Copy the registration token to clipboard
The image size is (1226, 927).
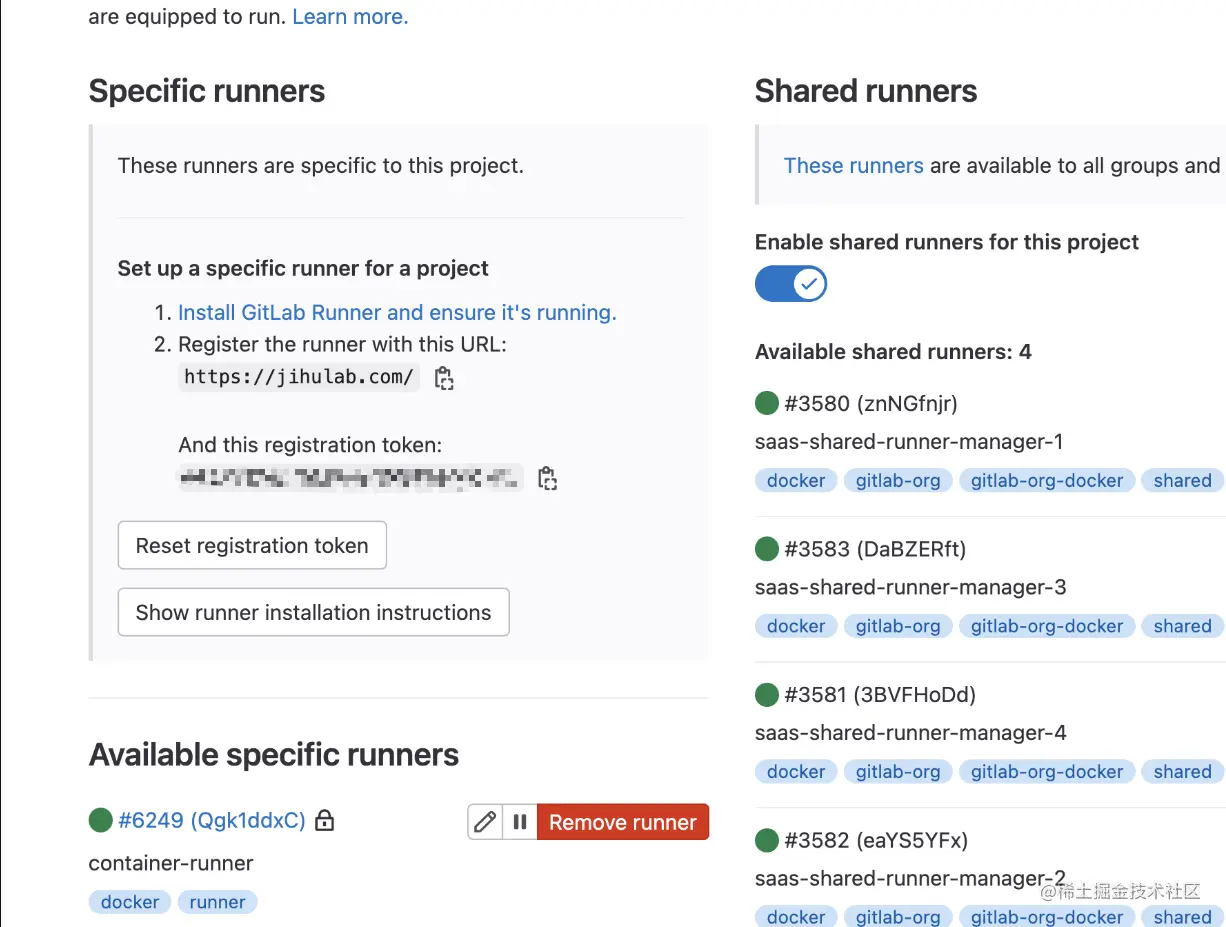(547, 479)
